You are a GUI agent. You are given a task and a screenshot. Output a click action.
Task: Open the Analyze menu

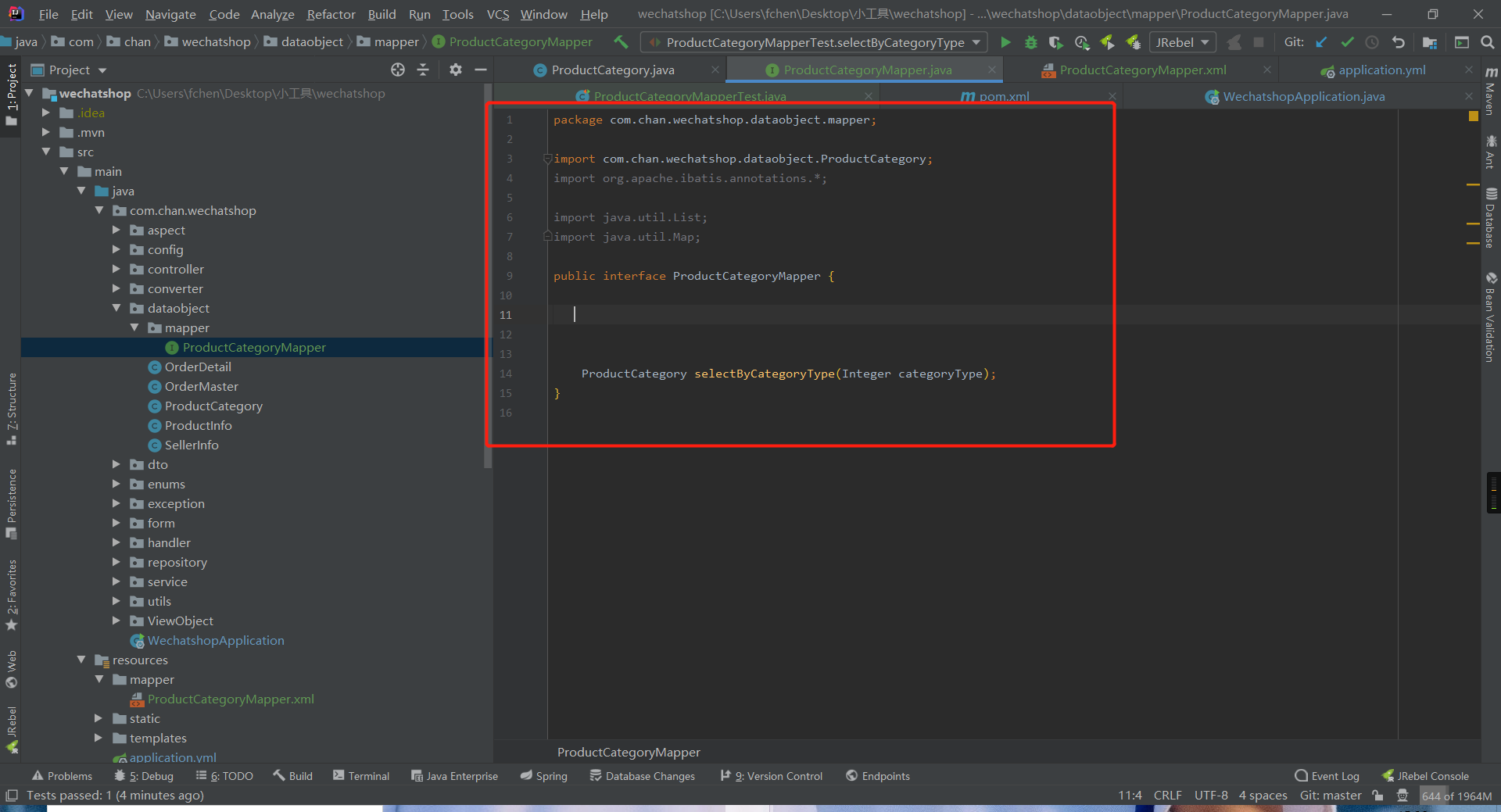point(272,14)
